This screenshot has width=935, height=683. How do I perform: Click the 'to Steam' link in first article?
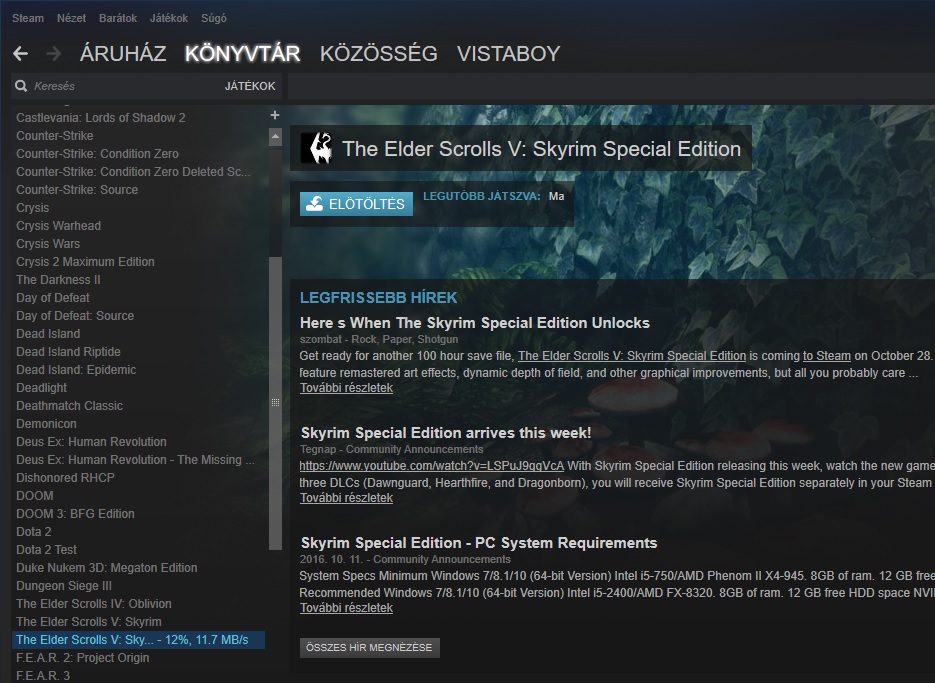[x=826, y=356]
